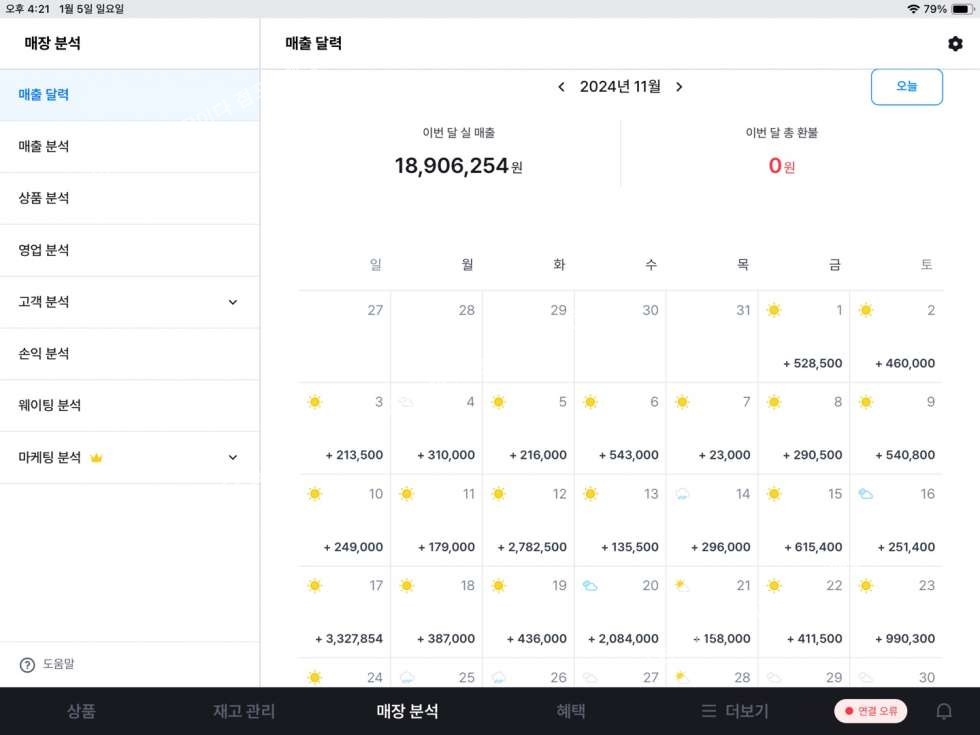Screen dimensions: 980x735
Task: Click the crown icon beside 마케팅 분석
Action: tap(96, 458)
